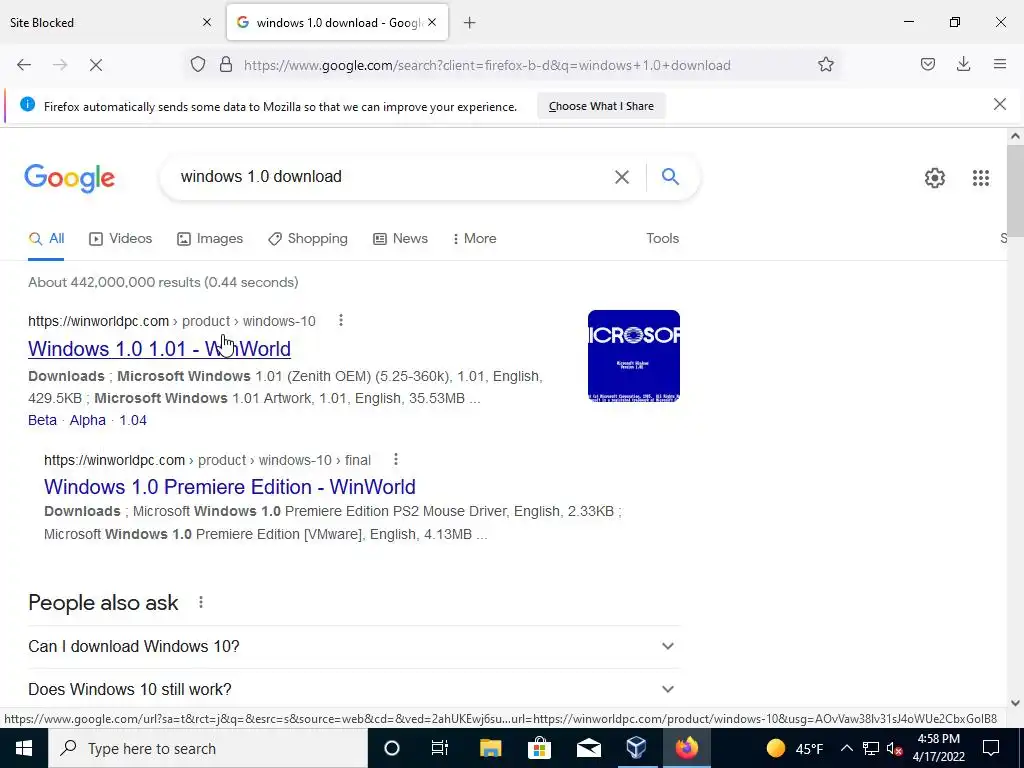
Task: Close the Site Blocked tab
Action: 207,22
